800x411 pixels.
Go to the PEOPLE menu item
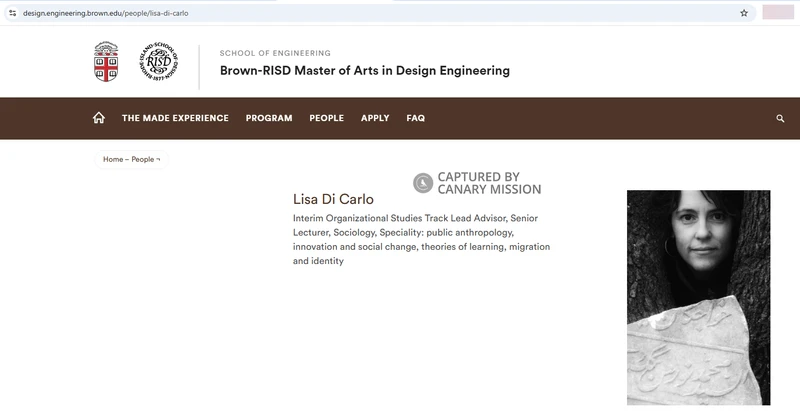pos(327,118)
